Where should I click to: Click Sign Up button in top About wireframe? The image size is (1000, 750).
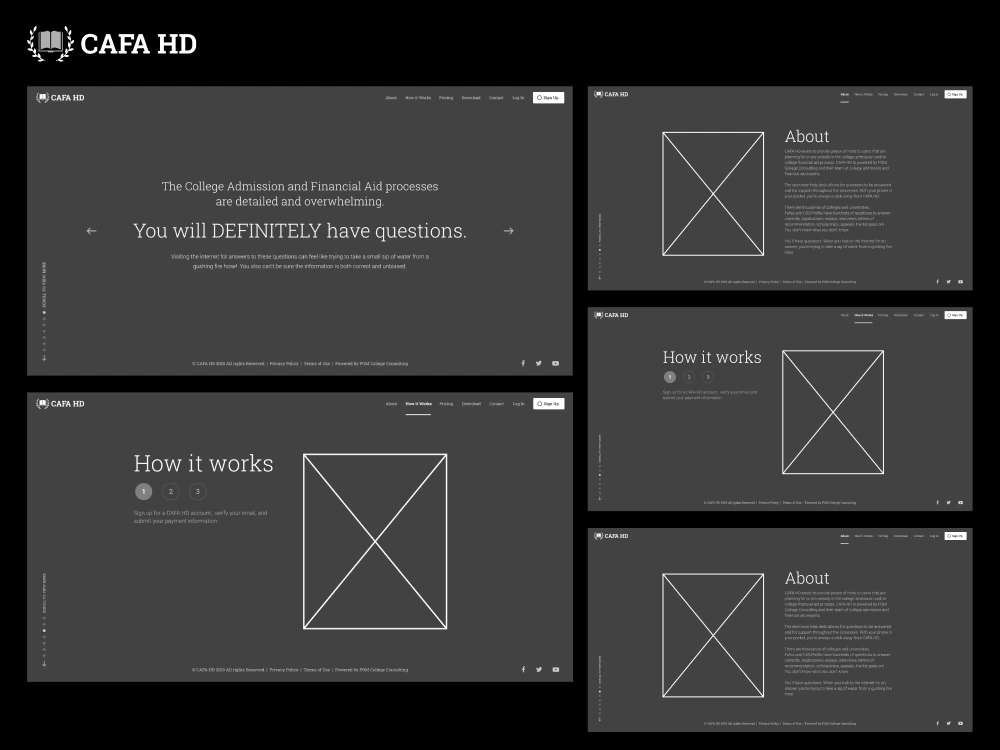tap(955, 94)
